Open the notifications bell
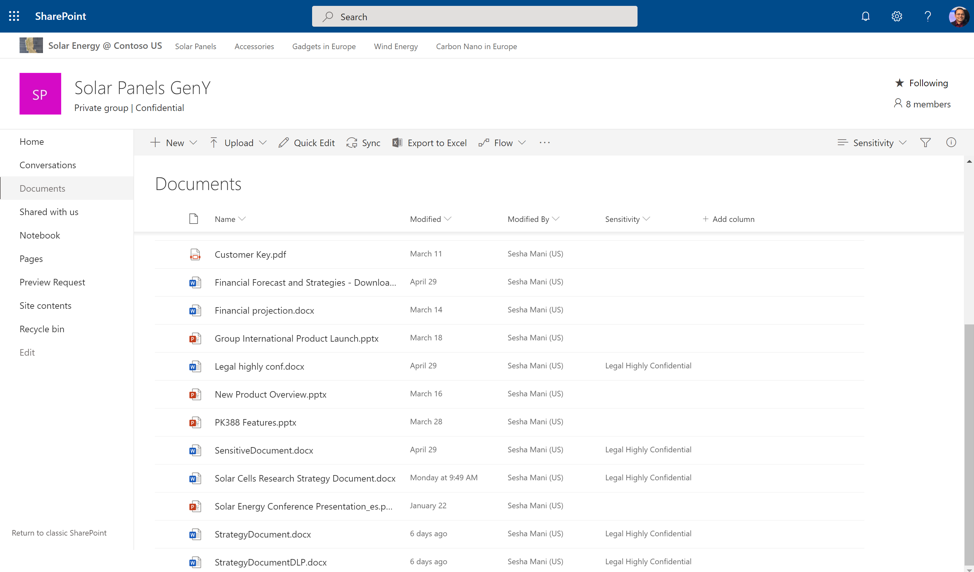Screen dimensions: 974x572 tap(865, 17)
